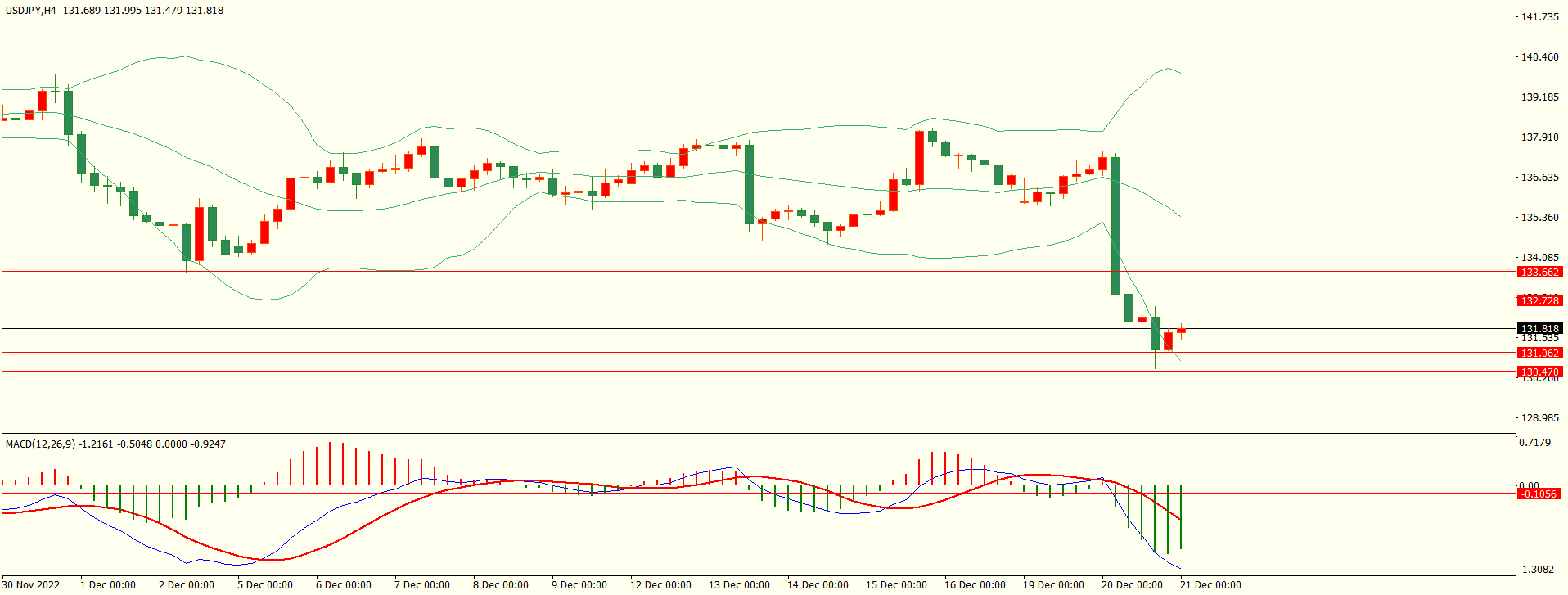1568x595 pixels.
Task: Click the MACD(12,26,9) indicator label
Action: (x=40, y=444)
